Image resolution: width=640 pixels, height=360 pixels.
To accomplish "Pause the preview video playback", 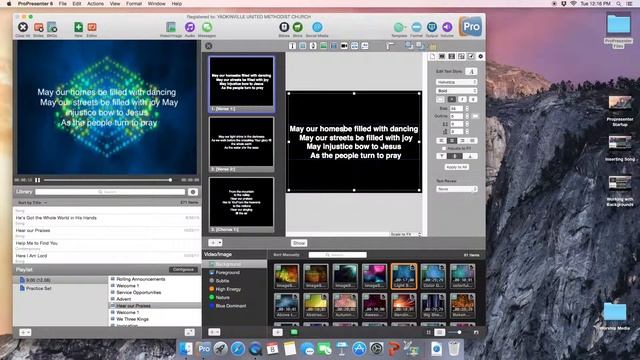I will point(38,180).
